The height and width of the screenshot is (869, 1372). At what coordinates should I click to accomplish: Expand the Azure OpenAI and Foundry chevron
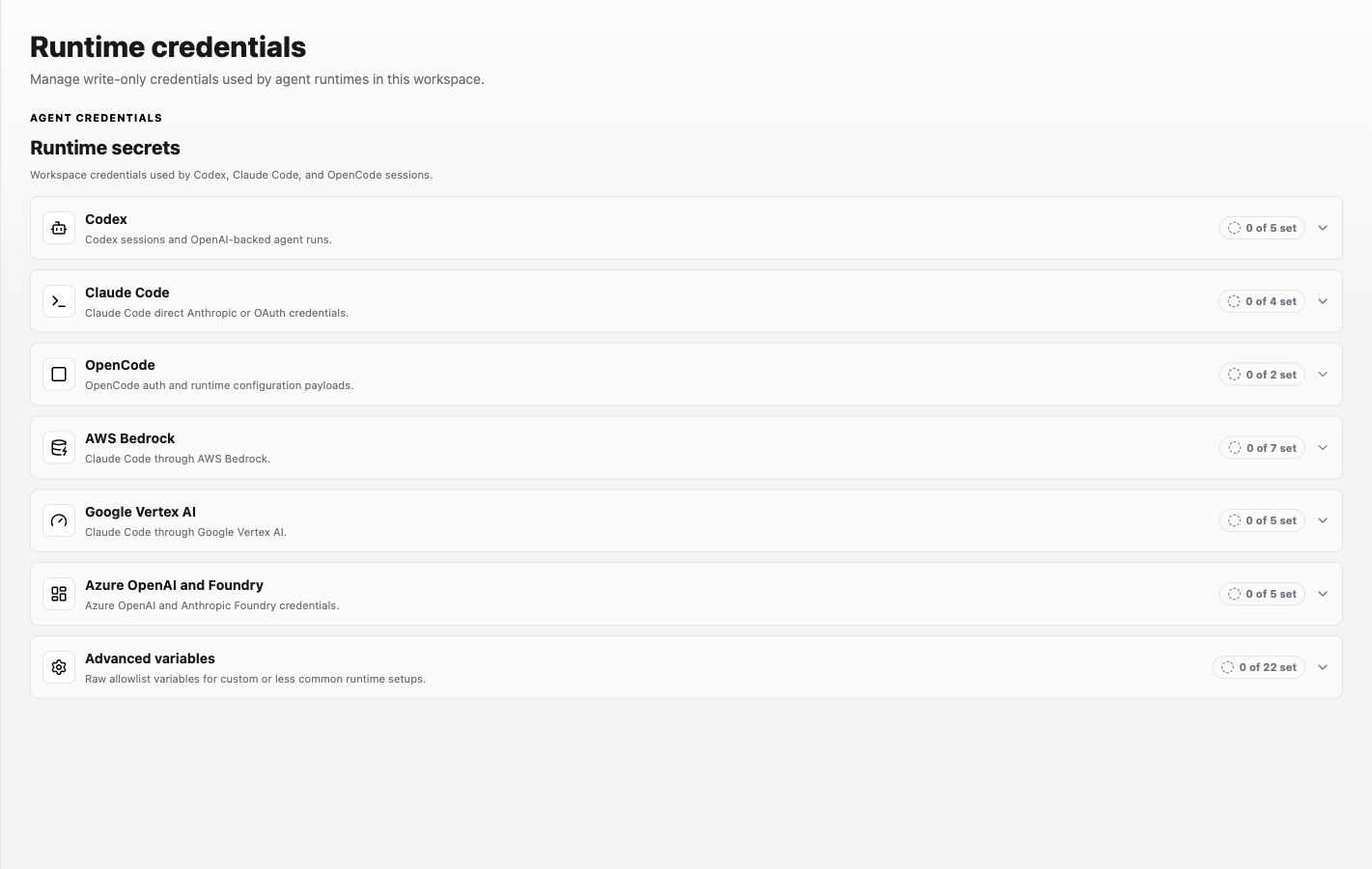coord(1323,594)
